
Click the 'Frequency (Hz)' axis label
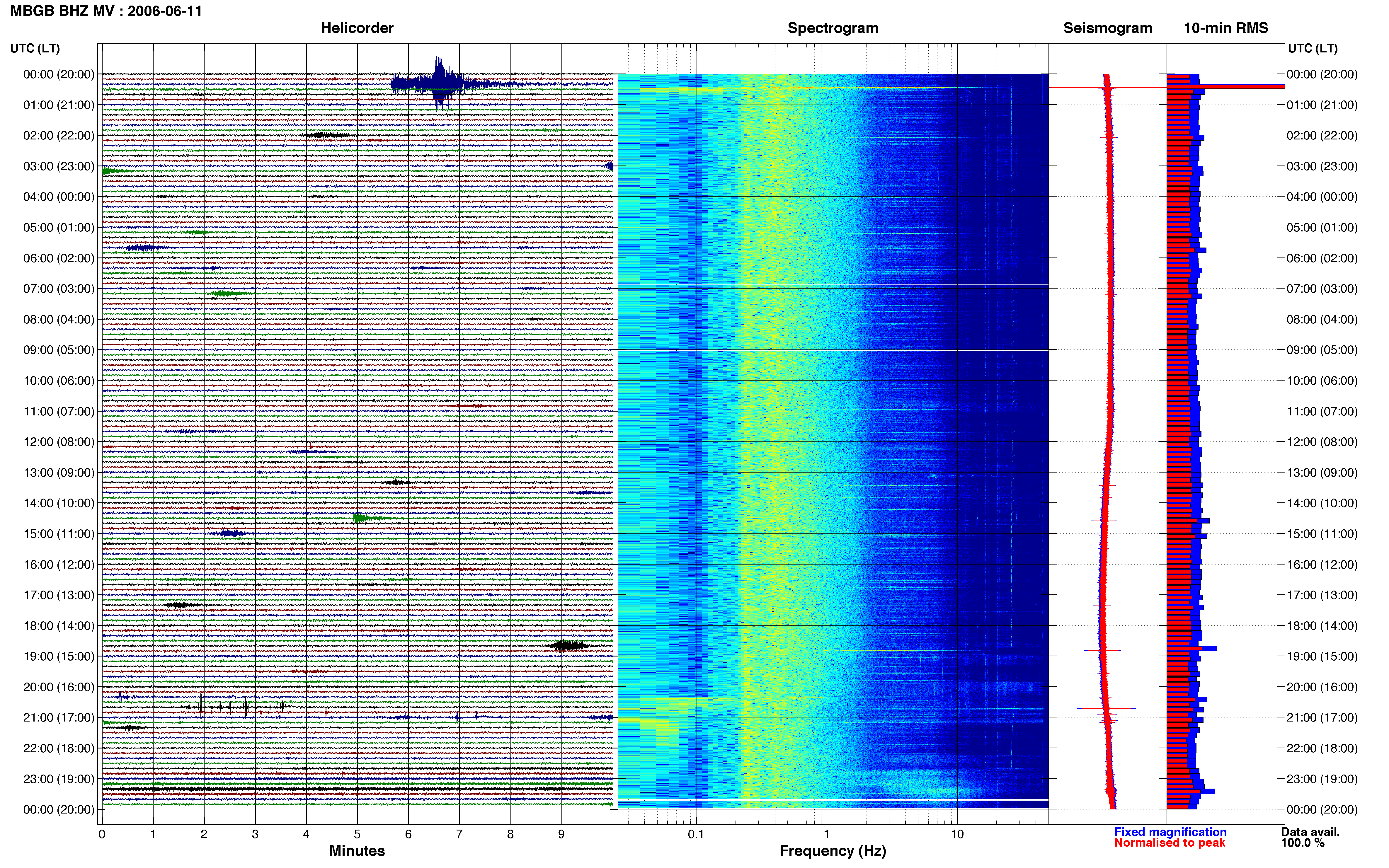[x=833, y=851]
